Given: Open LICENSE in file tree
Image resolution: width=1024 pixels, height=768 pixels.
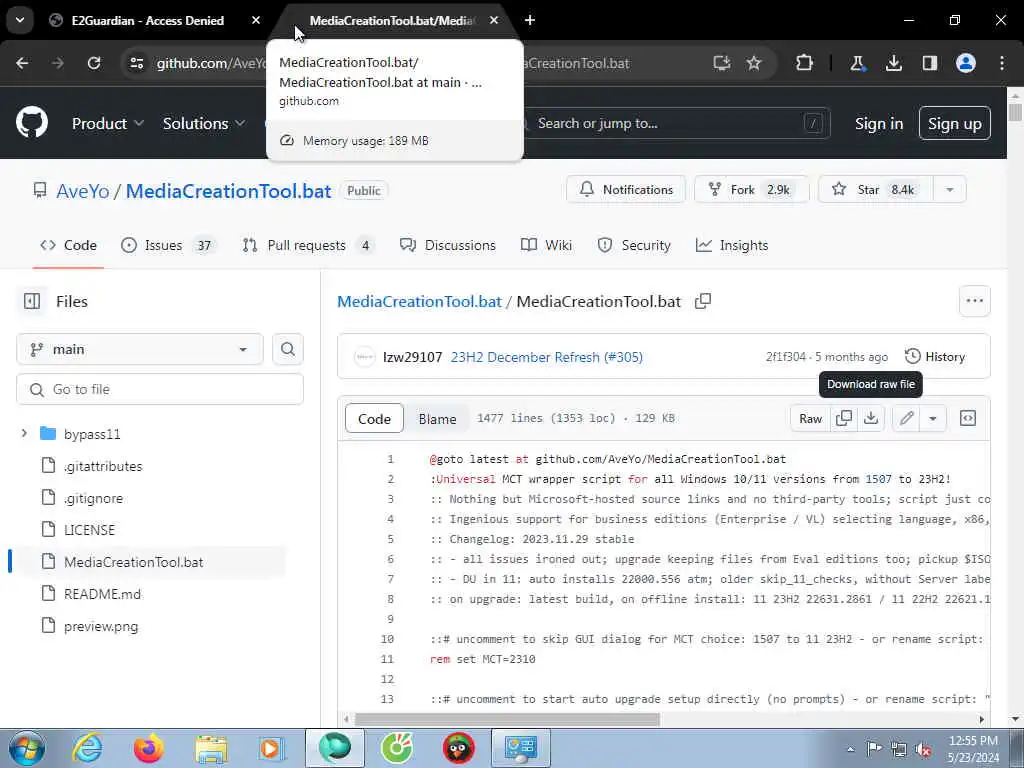Looking at the screenshot, I should click(89, 530).
